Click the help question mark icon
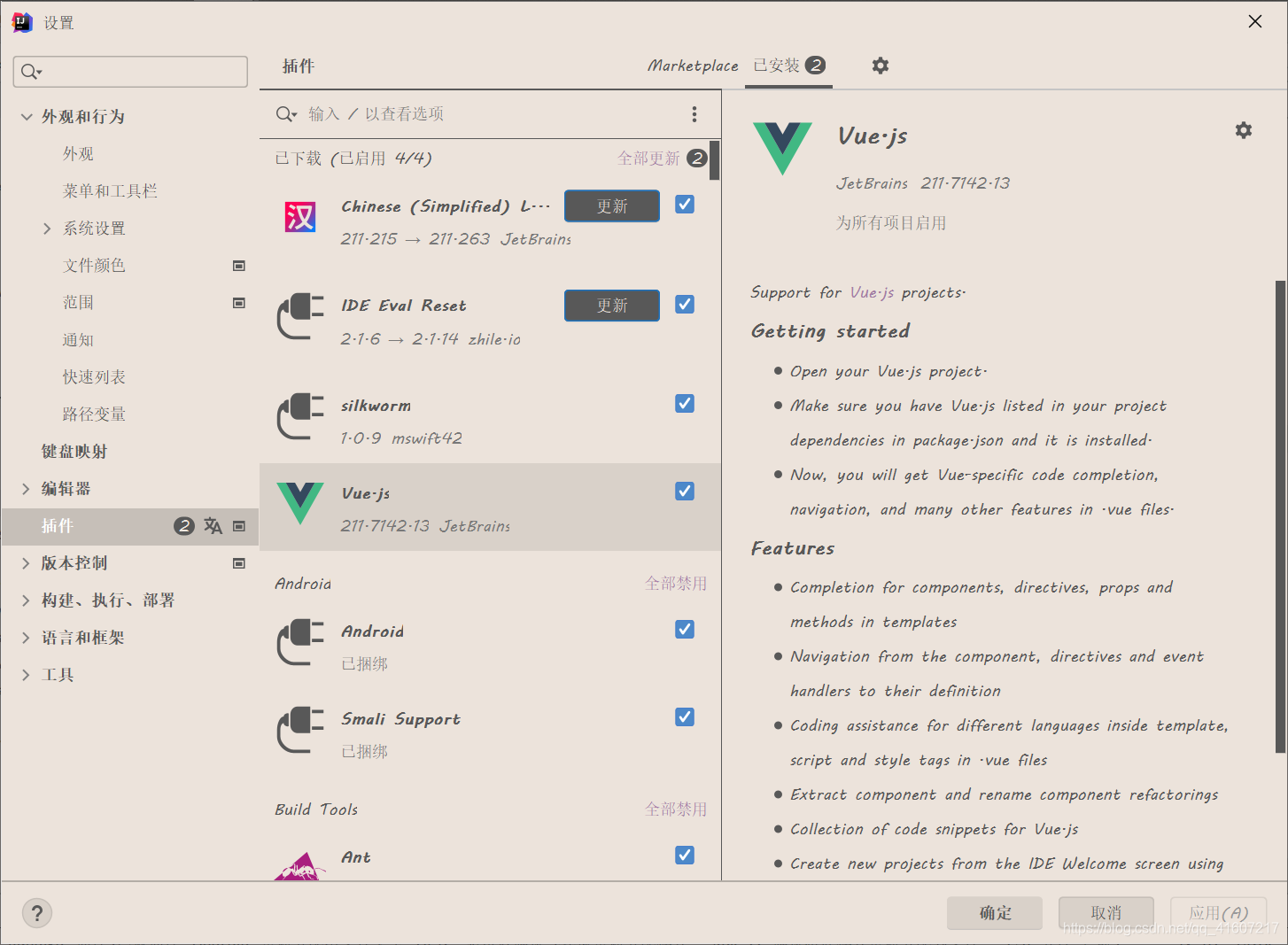This screenshot has width=1288, height=945. point(36,912)
